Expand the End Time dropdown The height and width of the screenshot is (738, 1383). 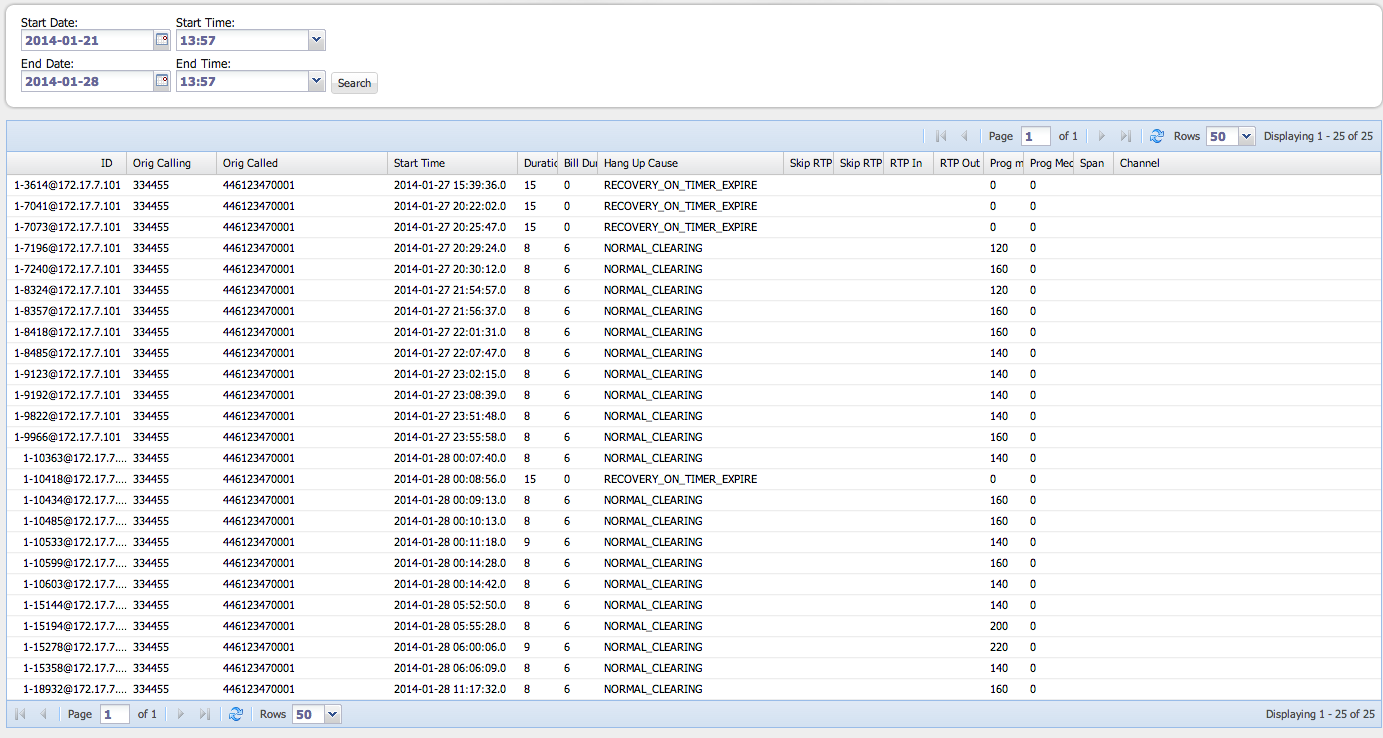click(x=317, y=82)
